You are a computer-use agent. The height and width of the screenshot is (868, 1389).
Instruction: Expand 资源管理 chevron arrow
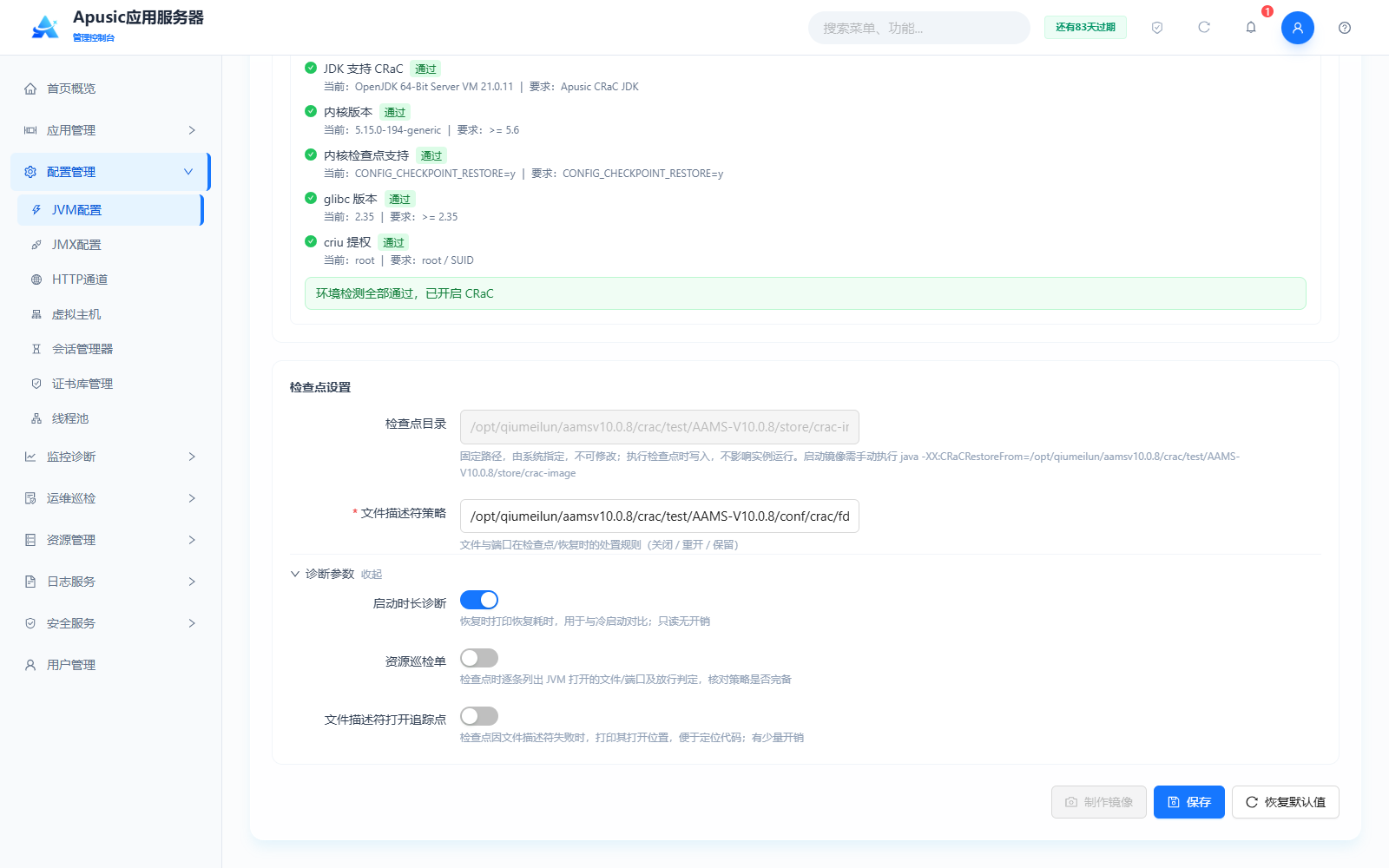click(192, 540)
